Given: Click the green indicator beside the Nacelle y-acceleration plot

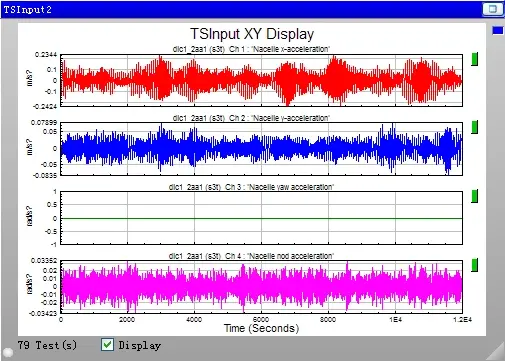Looking at the screenshot, I should click(474, 127).
